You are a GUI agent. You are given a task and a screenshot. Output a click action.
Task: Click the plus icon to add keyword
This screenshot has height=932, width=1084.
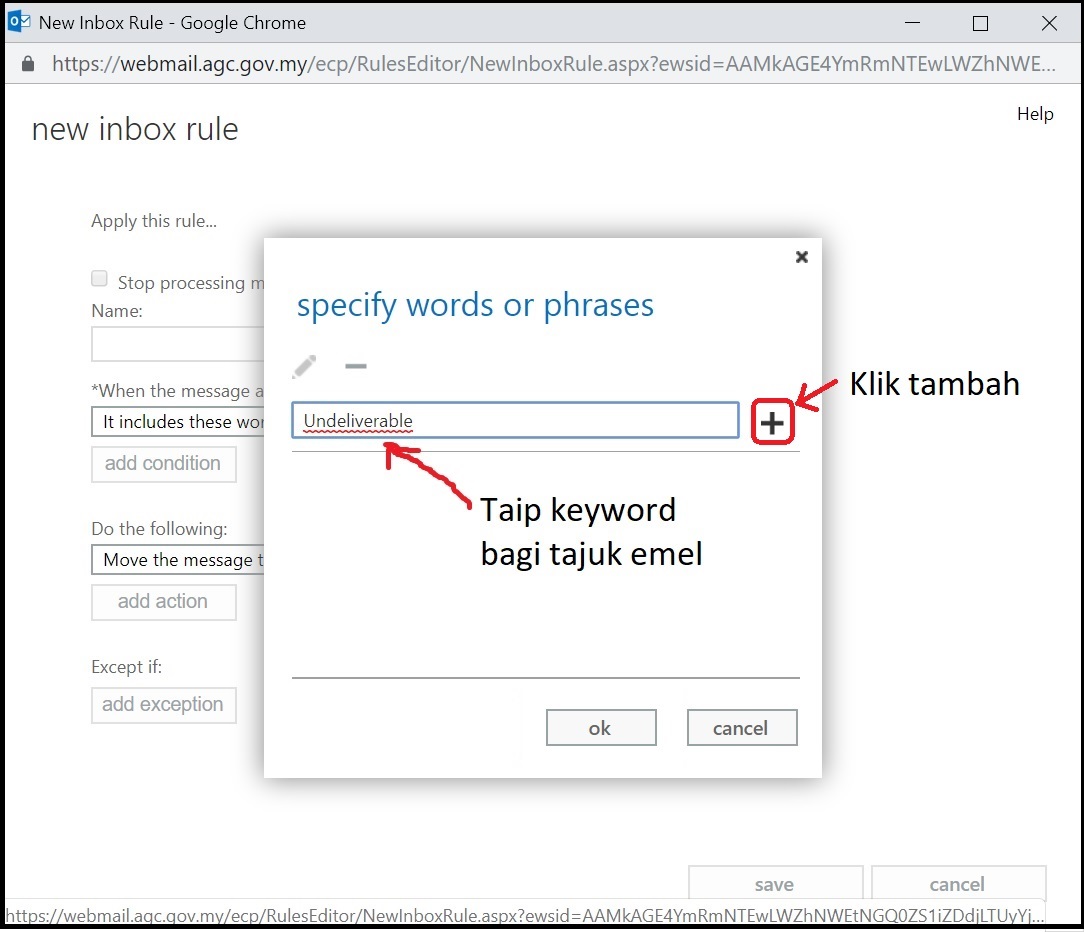[x=772, y=423]
